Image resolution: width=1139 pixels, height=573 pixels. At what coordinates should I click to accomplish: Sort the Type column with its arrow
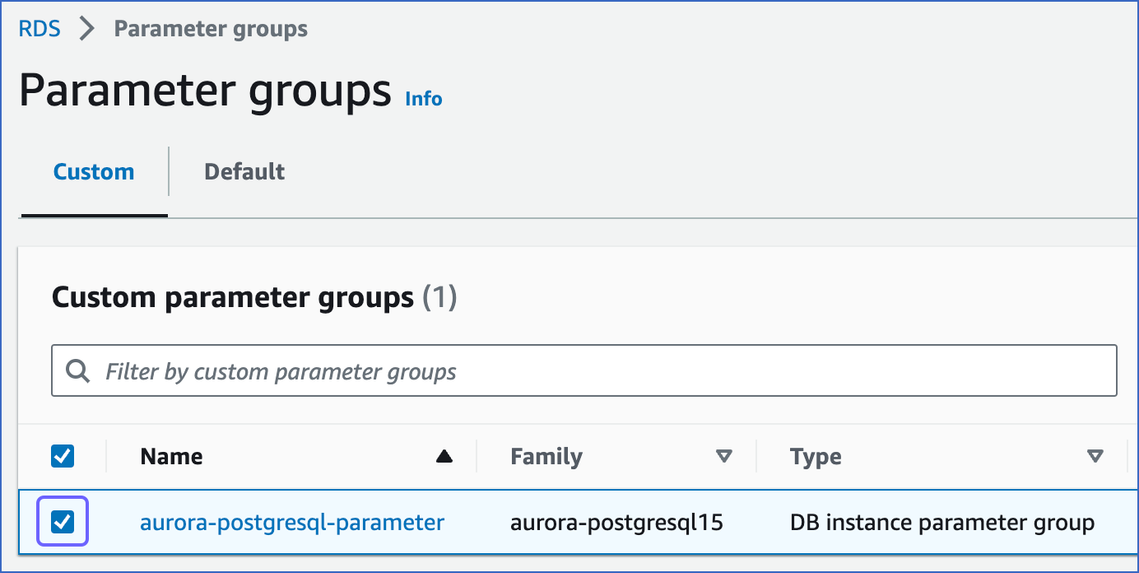(x=1095, y=457)
